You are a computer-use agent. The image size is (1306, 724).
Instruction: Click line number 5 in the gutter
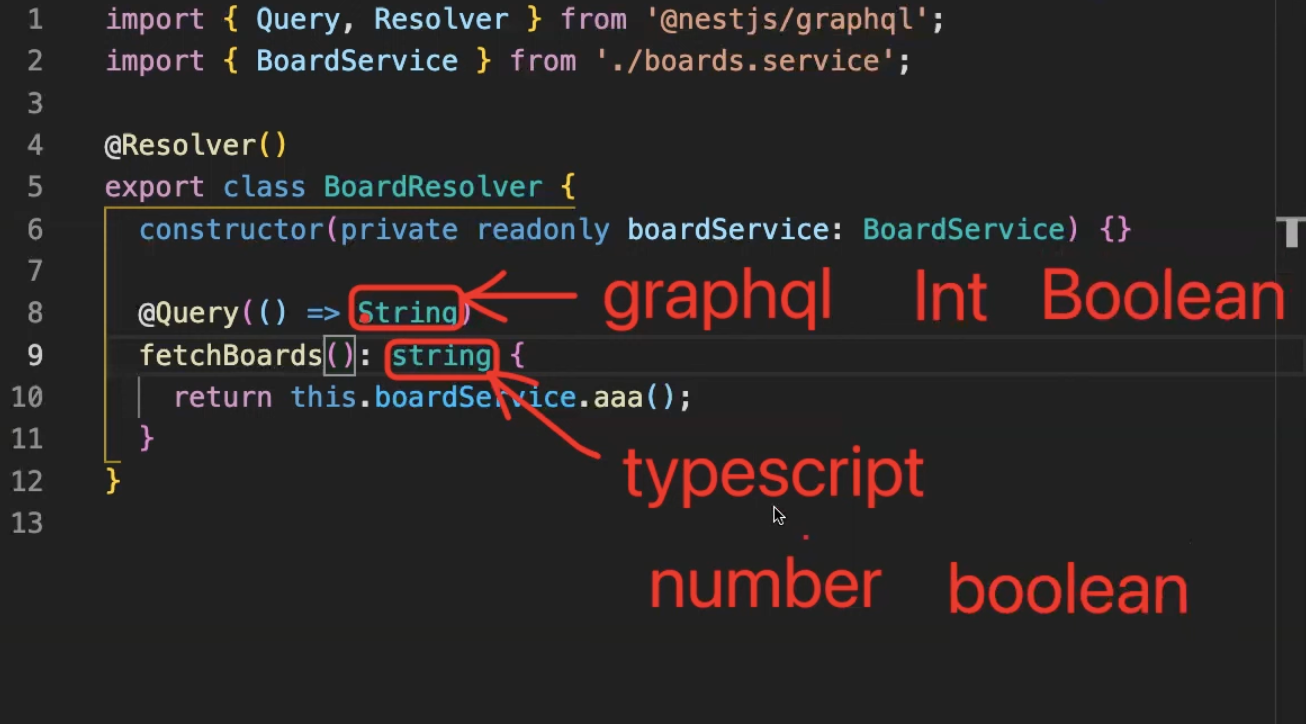[x=35, y=187]
